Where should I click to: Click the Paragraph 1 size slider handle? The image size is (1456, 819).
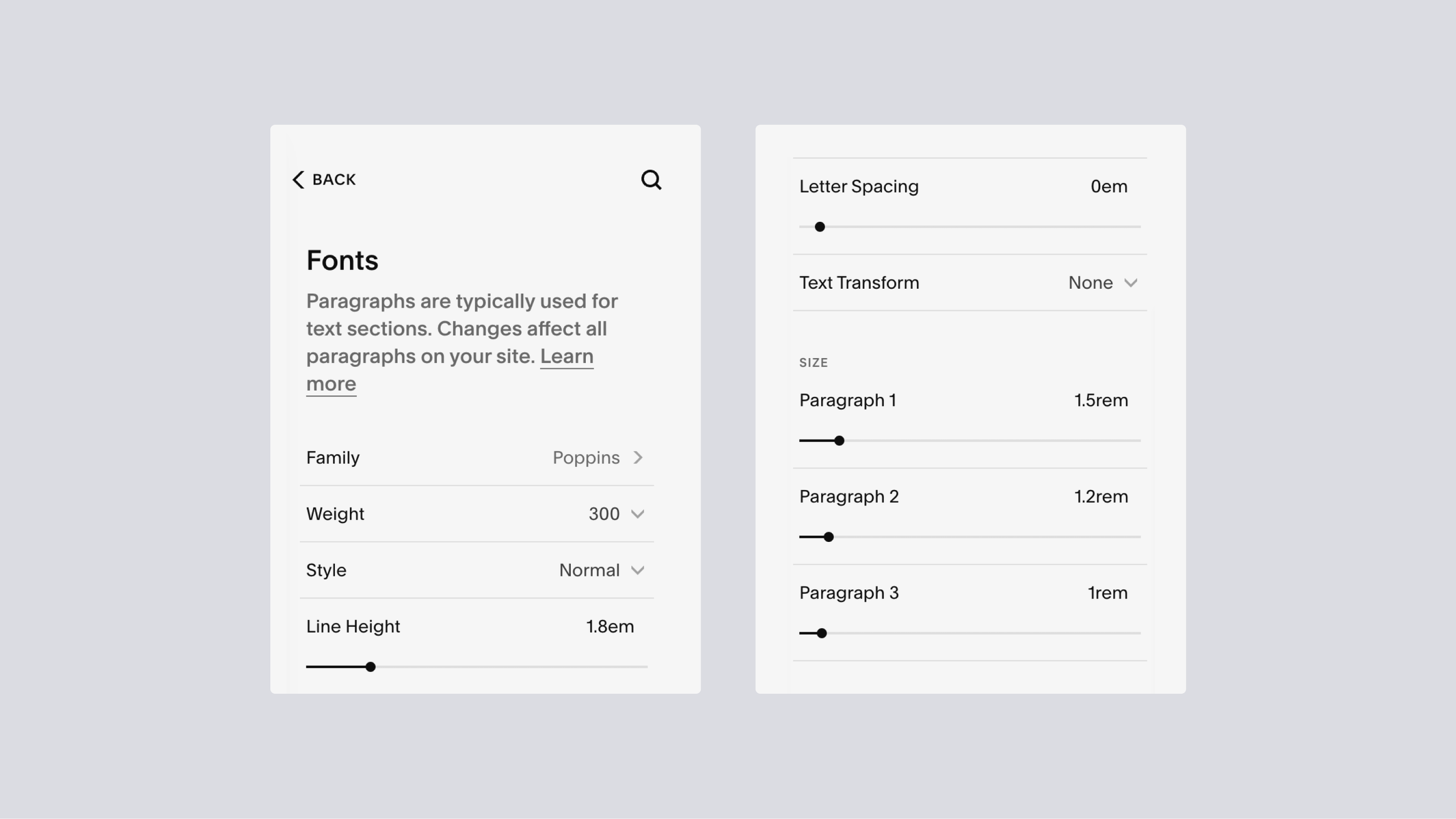(x=839, y=441)
